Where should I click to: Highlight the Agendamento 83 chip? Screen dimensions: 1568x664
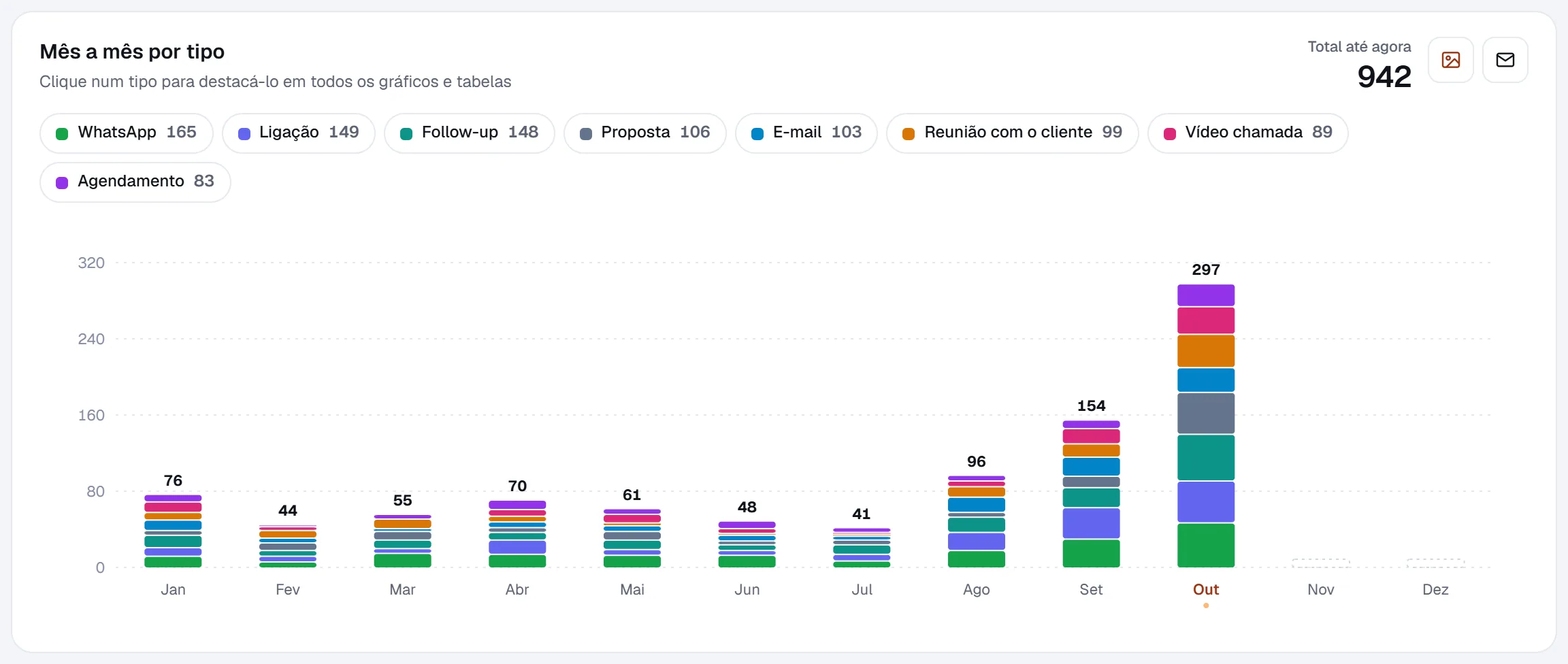[135, 182]
